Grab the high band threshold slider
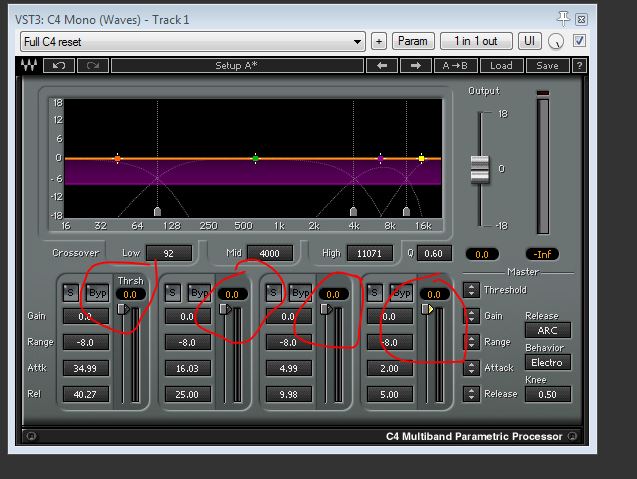637x479 pixels. click(x=427, y=309)
